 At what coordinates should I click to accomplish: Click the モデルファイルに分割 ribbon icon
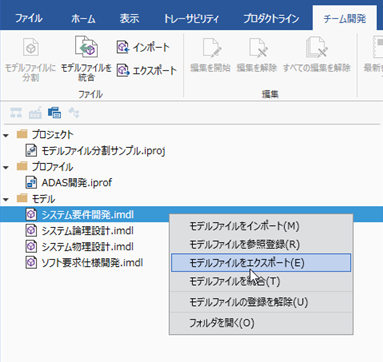[x=31, y=48]
